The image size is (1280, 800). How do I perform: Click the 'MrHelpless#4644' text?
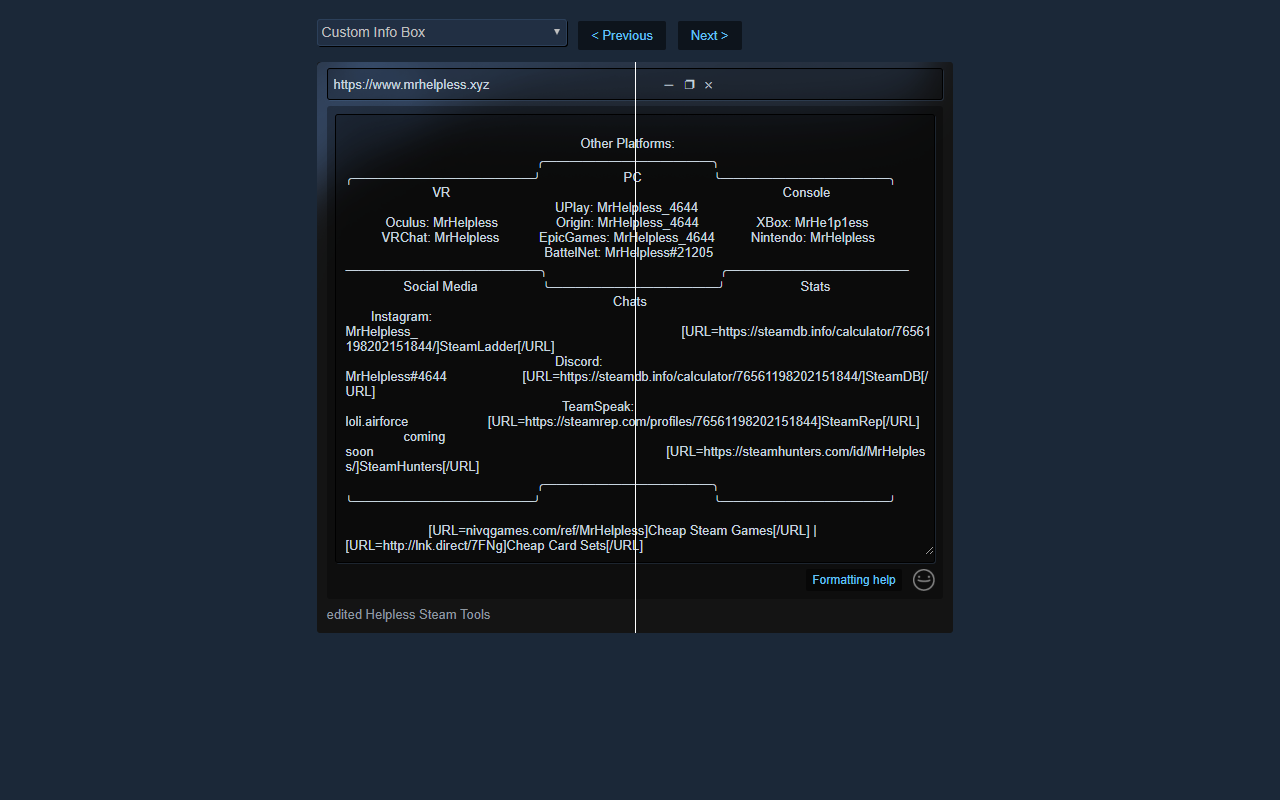(396, 377)
